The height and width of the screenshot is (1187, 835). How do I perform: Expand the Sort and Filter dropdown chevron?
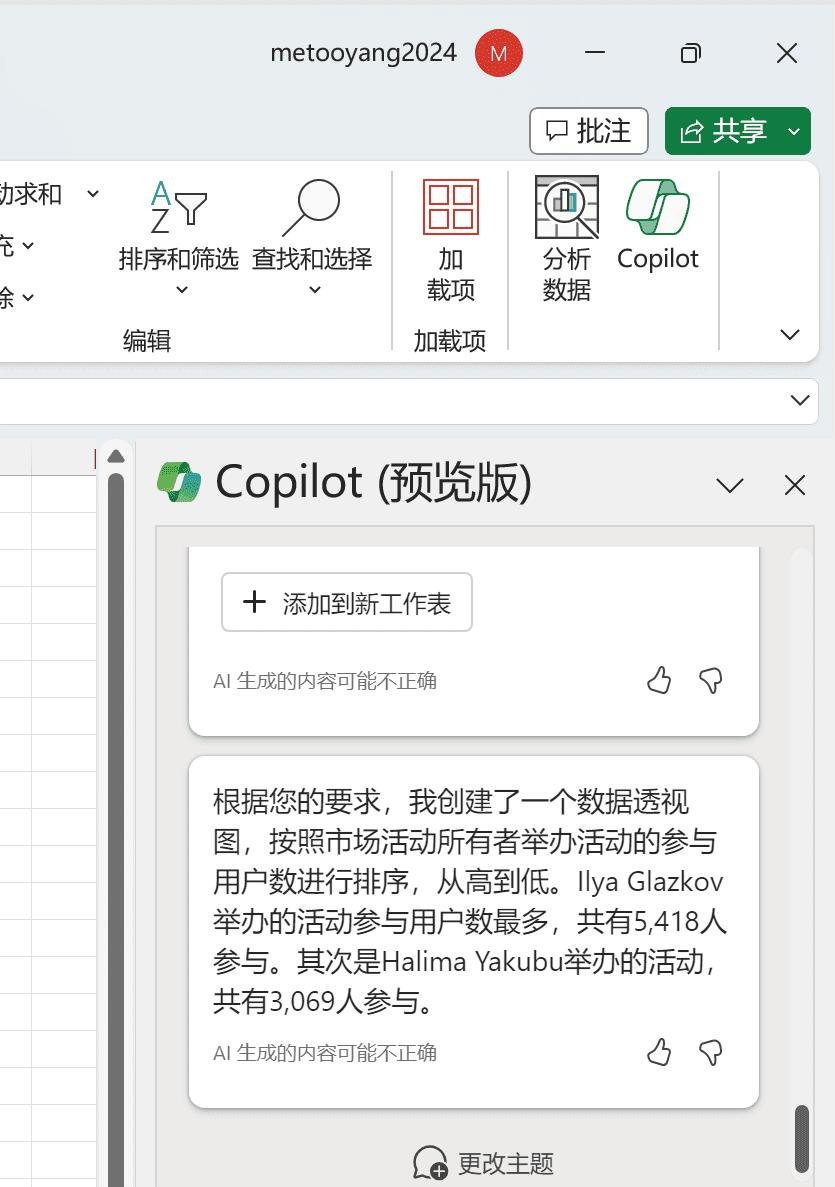pyautogui.click(x=182, y=290)
